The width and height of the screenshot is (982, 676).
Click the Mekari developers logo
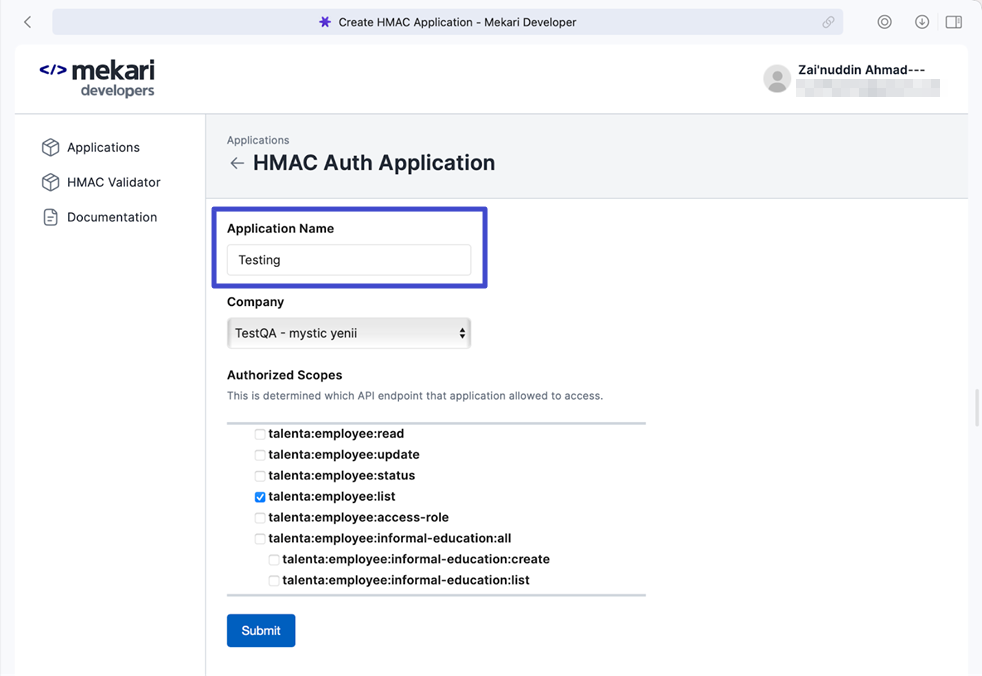pyautogui.click(x=97, y=78)
